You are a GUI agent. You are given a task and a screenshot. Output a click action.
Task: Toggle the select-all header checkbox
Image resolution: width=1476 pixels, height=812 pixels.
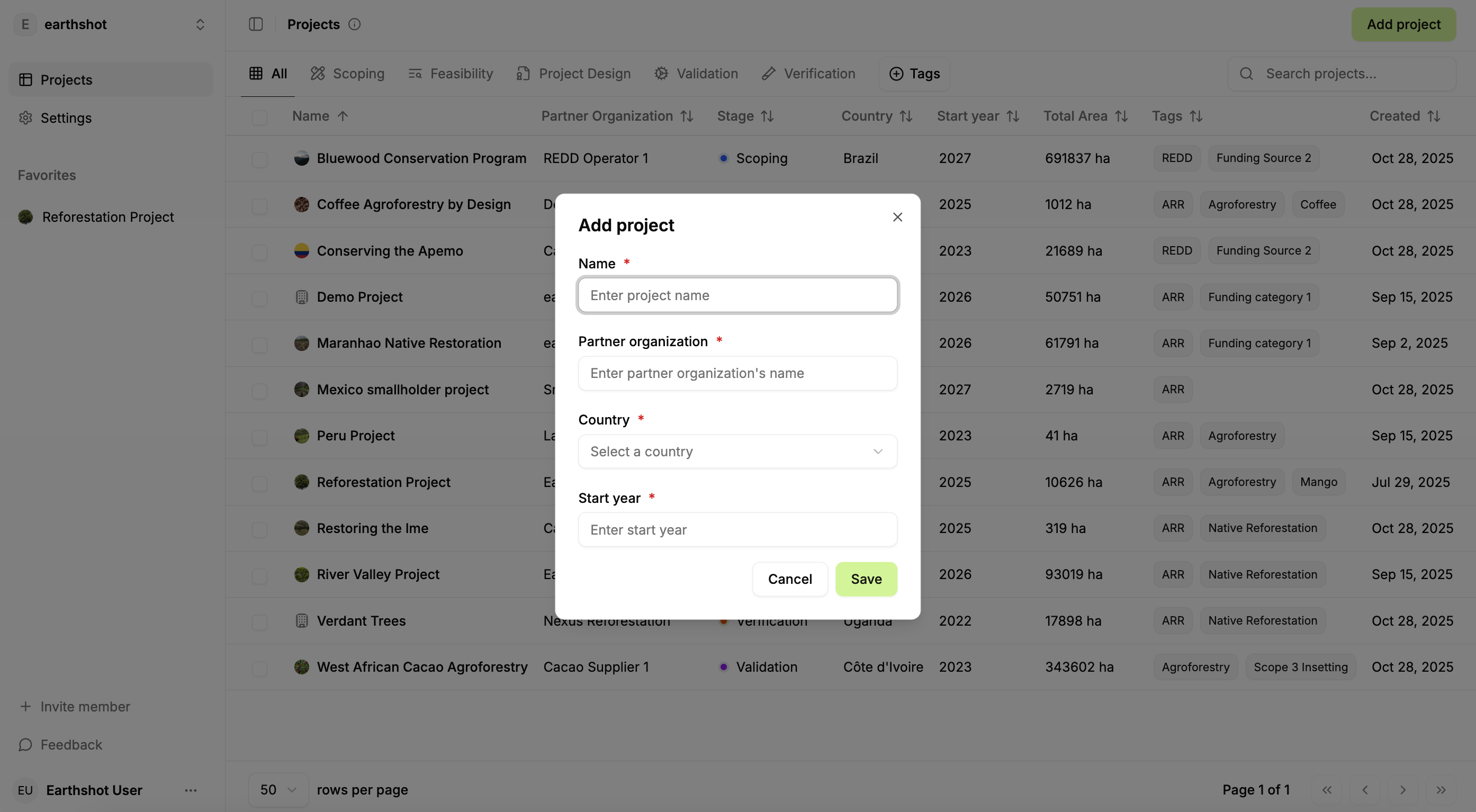(x=259, y=117)
